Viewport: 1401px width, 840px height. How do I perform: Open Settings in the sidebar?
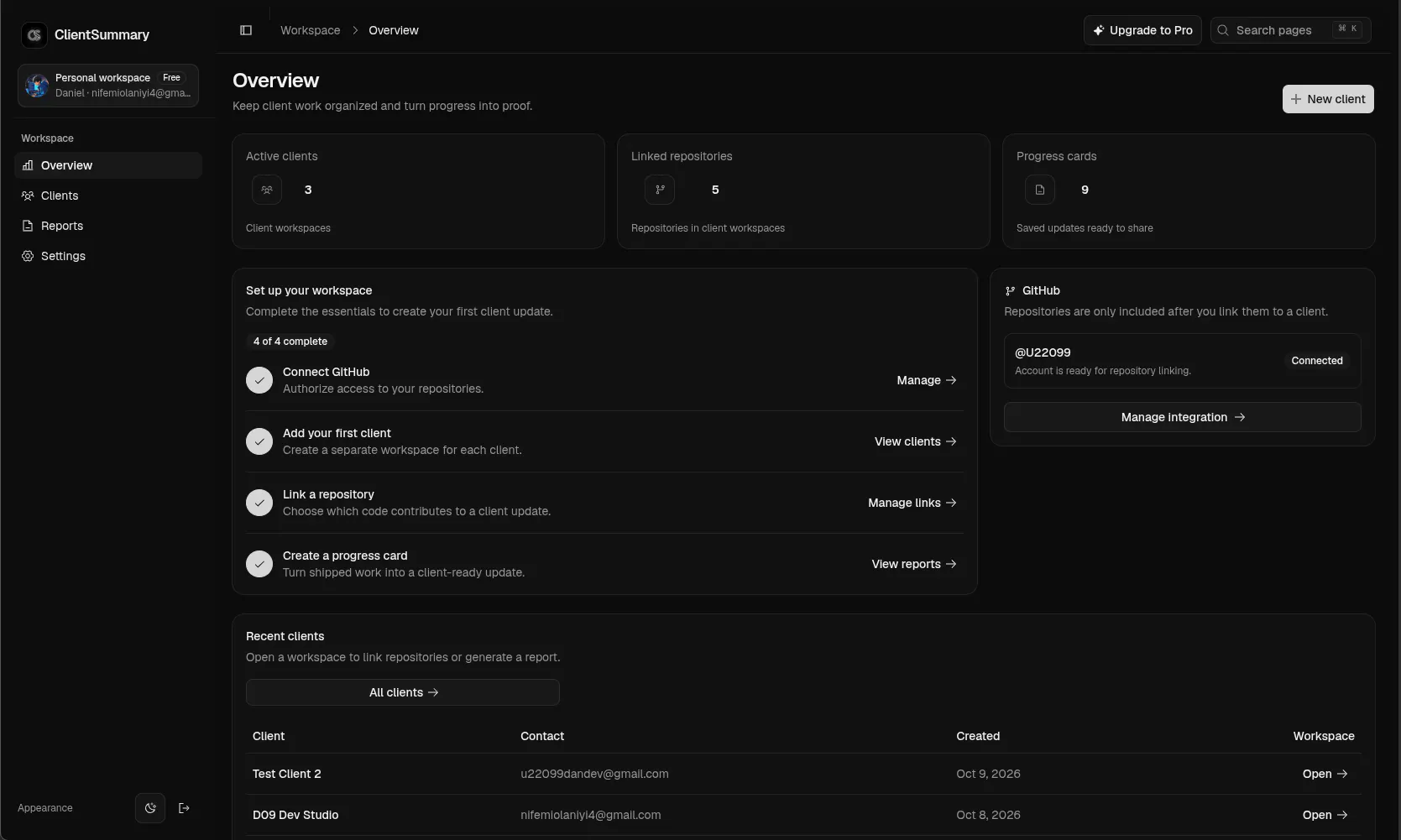(108, 256)
